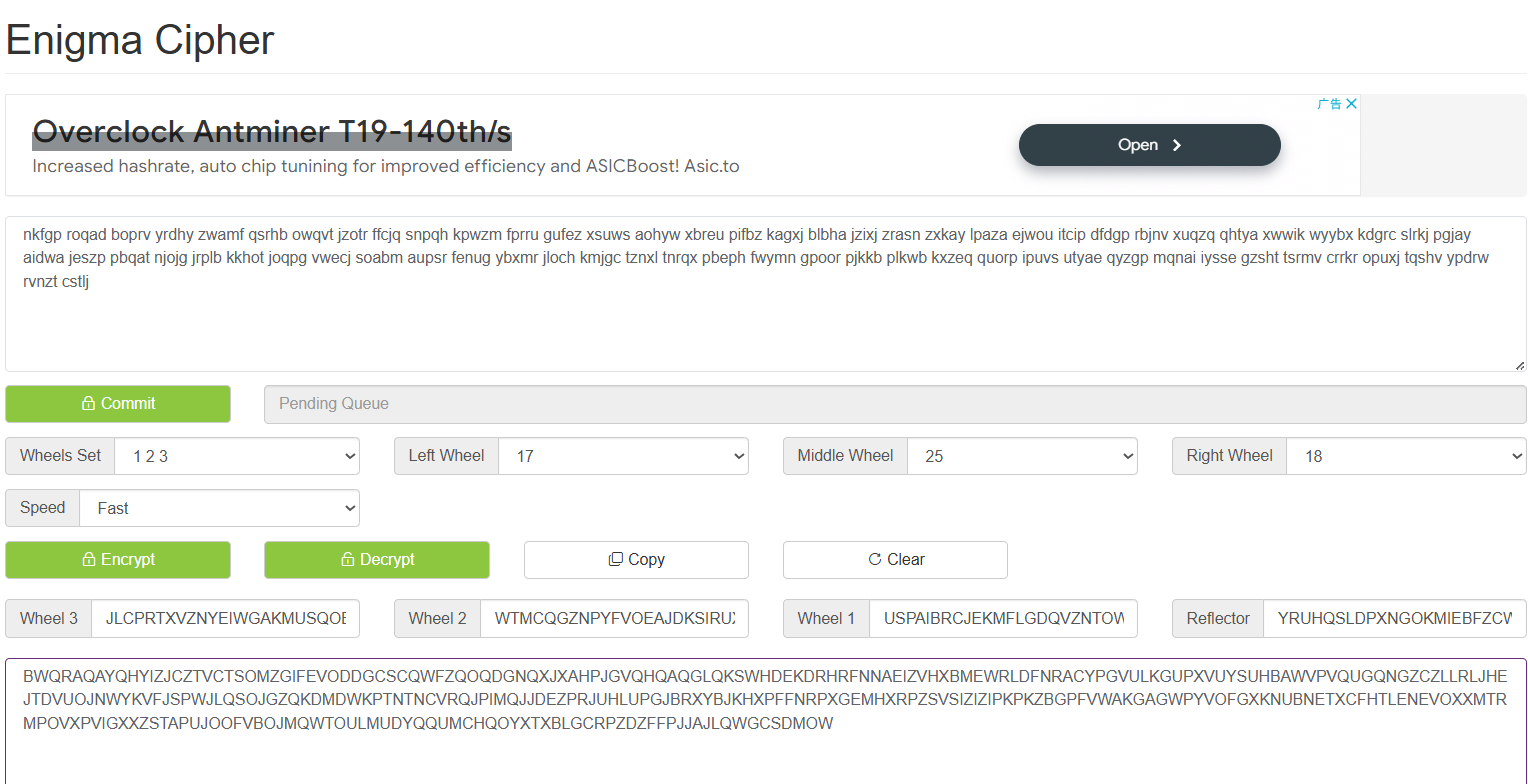Click the Wheel 1 wiring field
The image size is (1528, 784).
click(x=1003, y=619)
